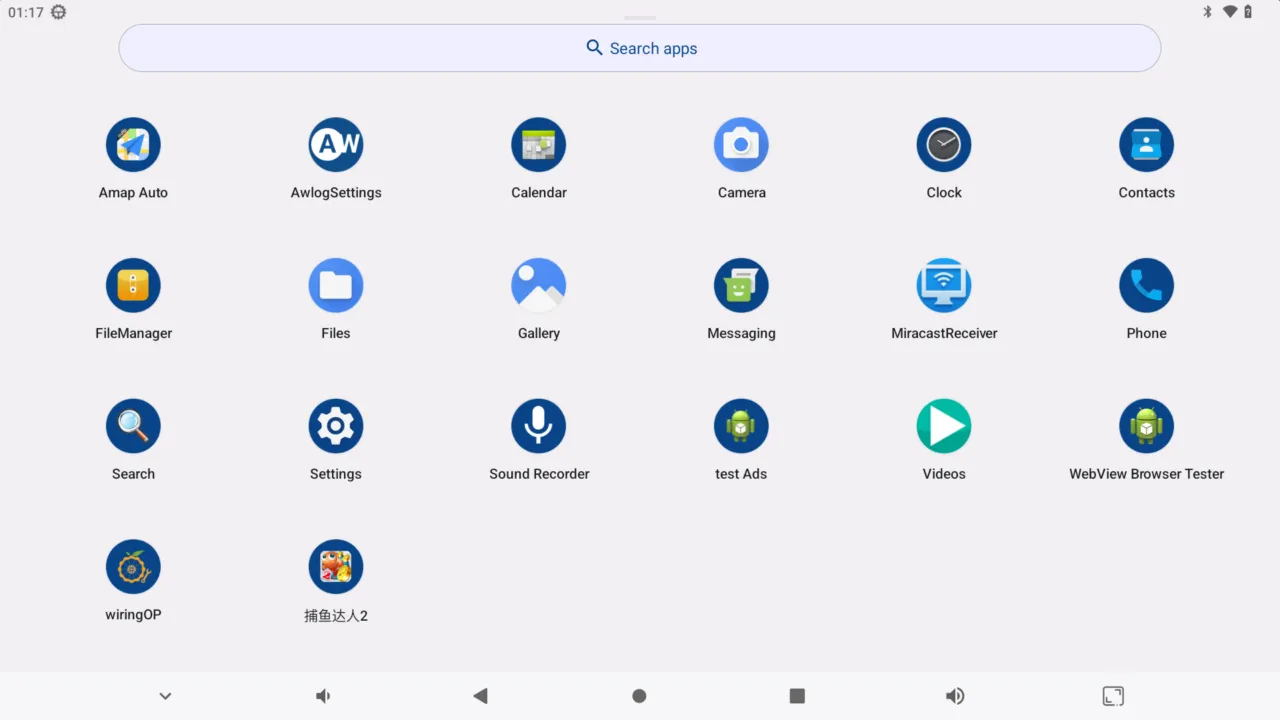The image size is (1280, 720).
Task: Open the Camera app
Action: (741, 144)
